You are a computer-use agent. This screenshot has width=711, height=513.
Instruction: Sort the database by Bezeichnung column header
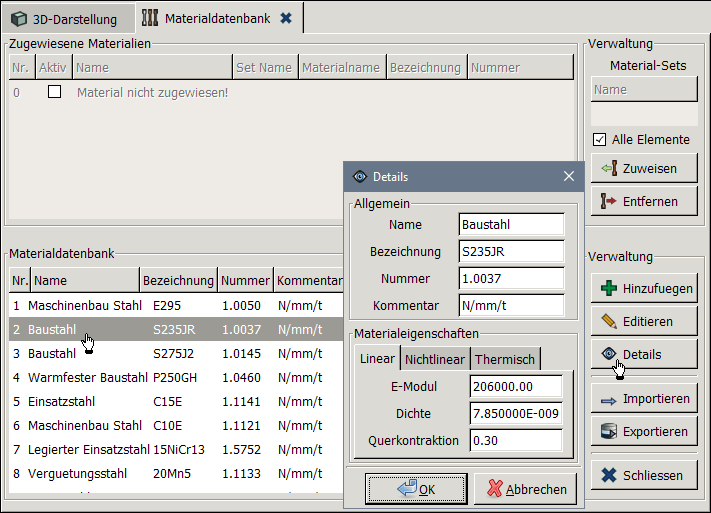click(177, 281)
